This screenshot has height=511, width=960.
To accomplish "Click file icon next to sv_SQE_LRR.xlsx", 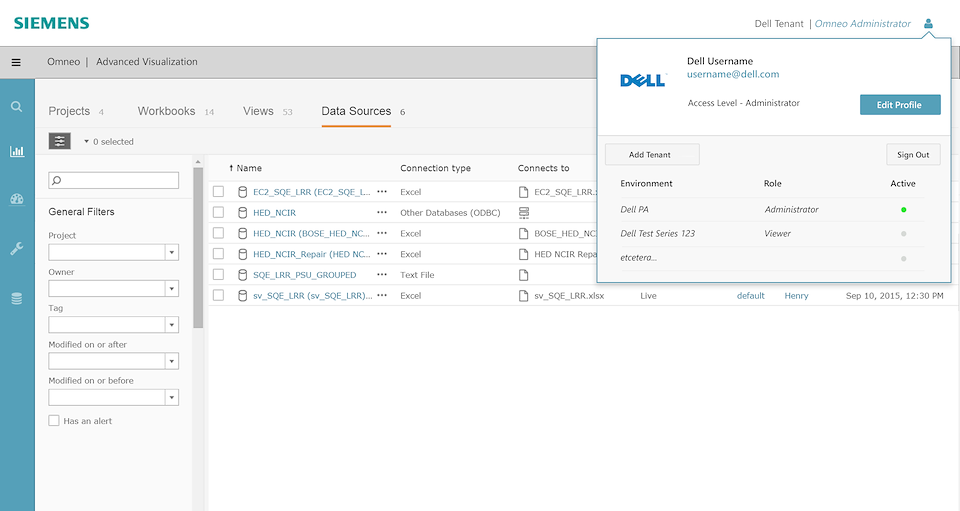I will point(523,296).
